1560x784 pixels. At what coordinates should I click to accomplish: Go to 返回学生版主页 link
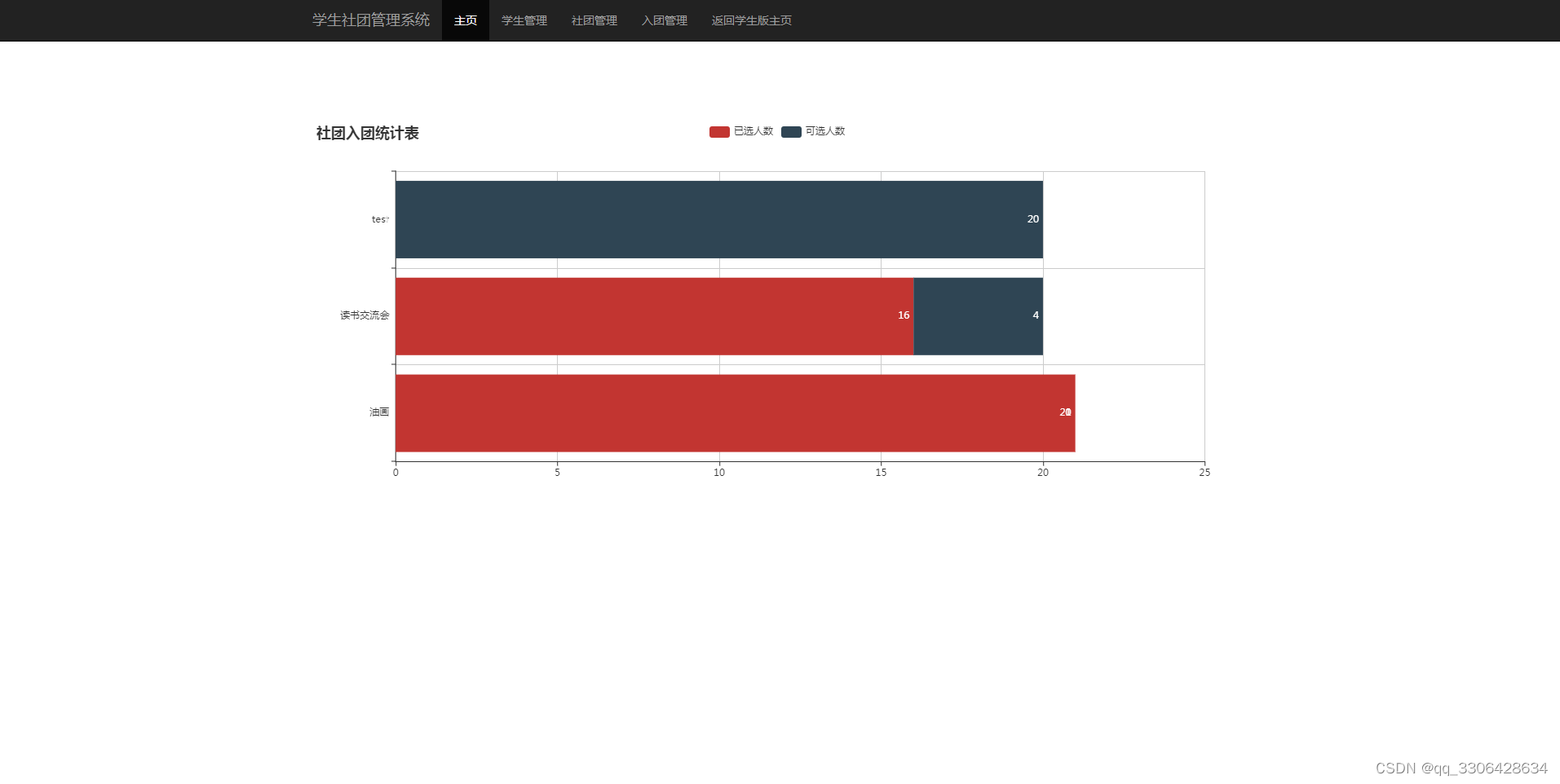[x=752, y=20]
